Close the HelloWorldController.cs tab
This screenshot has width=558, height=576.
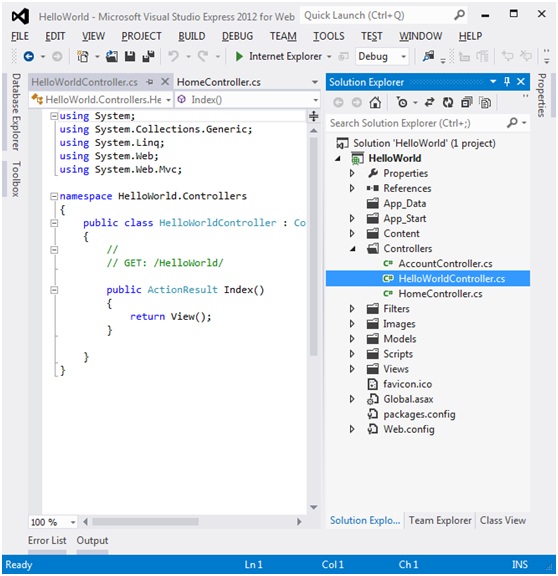point(165,82)
